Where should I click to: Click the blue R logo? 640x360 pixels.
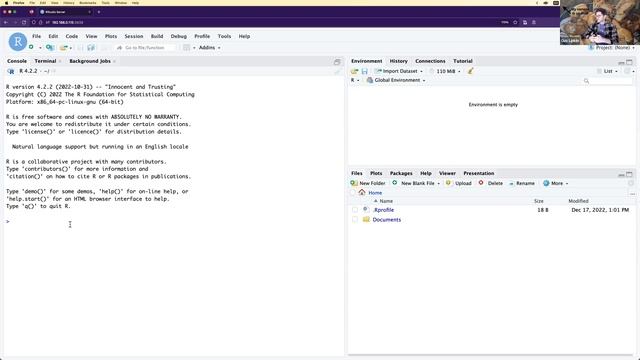(18, 42)
